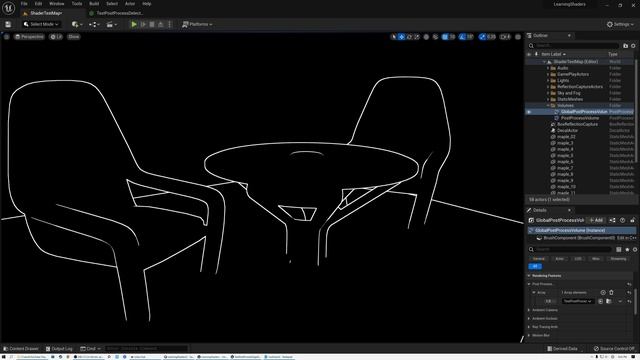Image resolution: width=640 pixels, height=360 pixels.
Task: Open Content Drawer in status bar
Action: (20, 349)
